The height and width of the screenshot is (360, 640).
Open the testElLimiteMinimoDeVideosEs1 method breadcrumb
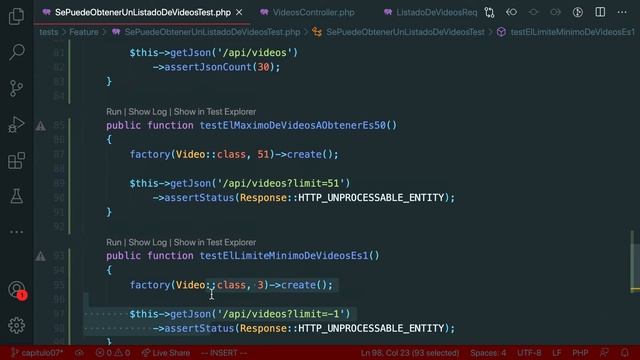coord(572,32)
